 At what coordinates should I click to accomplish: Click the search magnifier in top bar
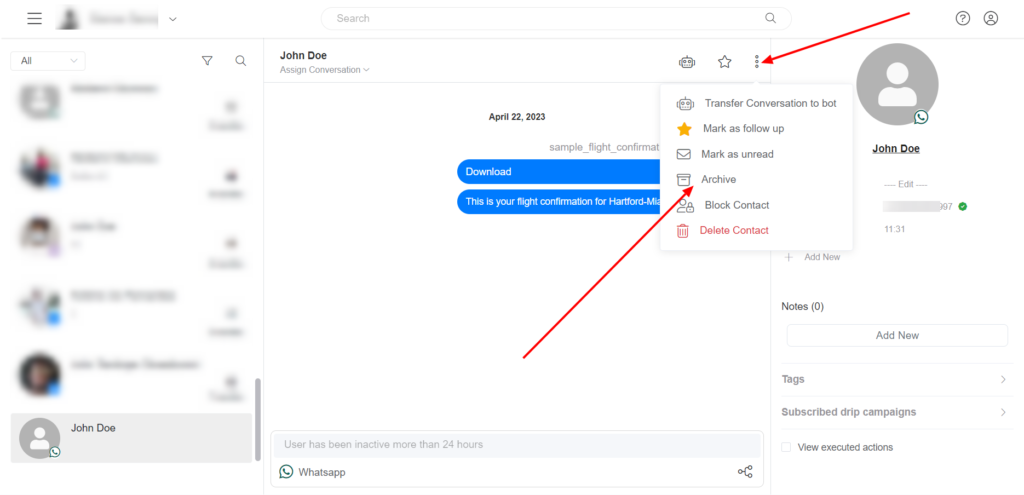771,18
